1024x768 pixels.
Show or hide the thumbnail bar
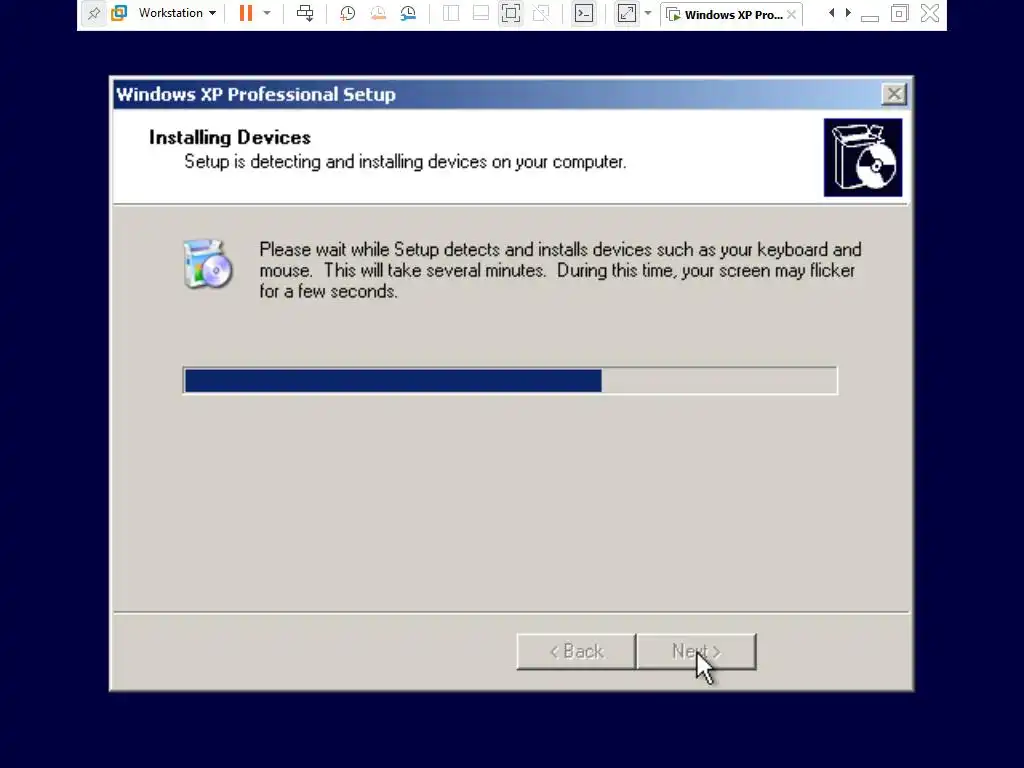[x=481, y=13]
